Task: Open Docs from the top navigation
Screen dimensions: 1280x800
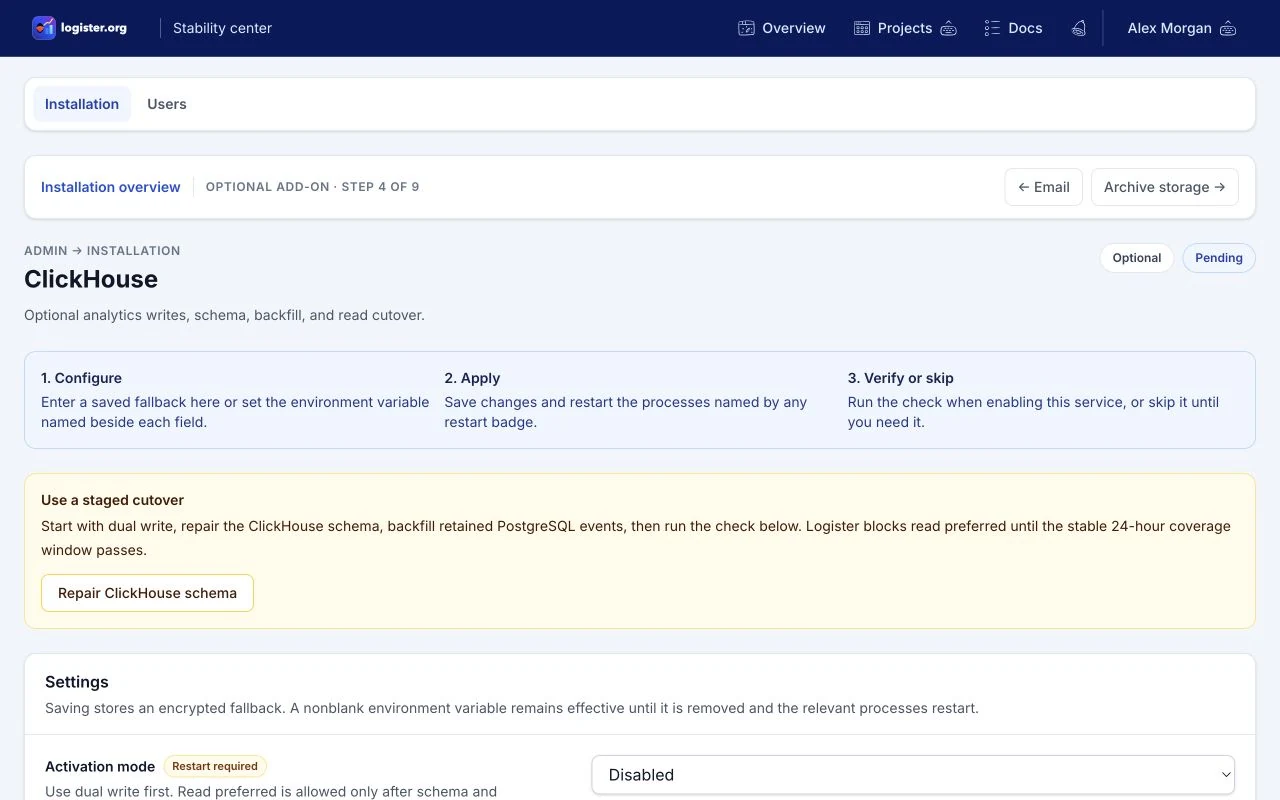Action: pos(1013,28)
